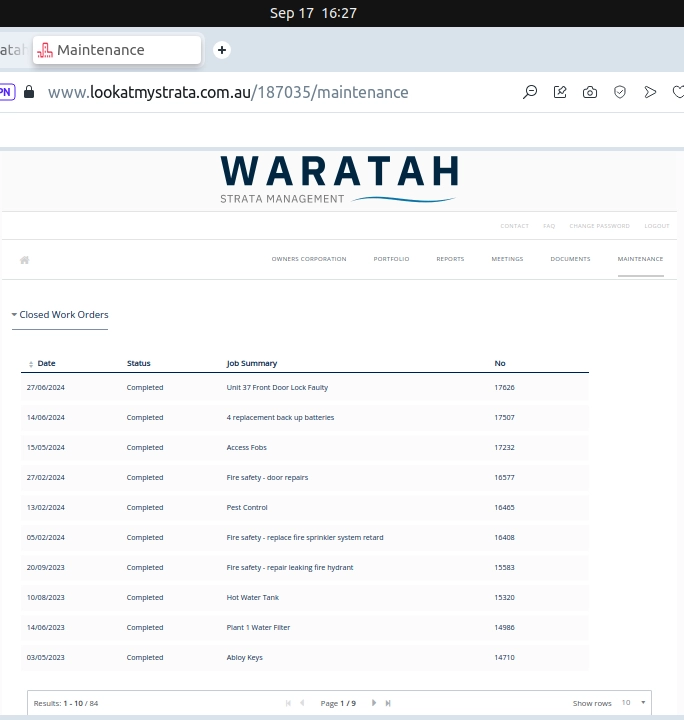This screenshot has height=720, width=684.
Task: Open the Pest Control work order
Action: pos(247,507)
